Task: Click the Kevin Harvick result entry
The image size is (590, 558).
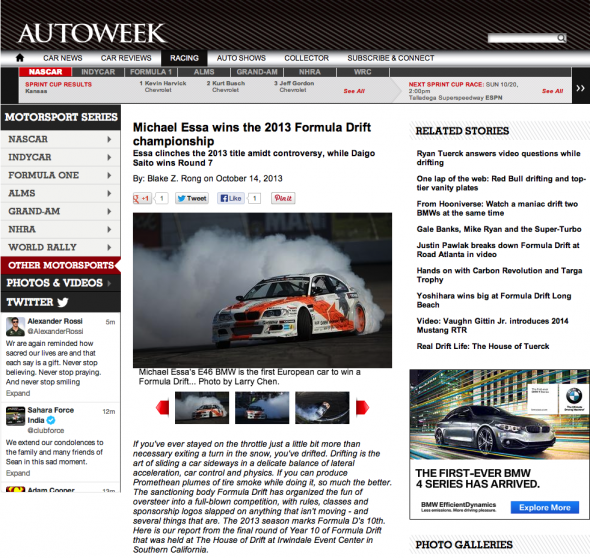Action: click(163, 87)
